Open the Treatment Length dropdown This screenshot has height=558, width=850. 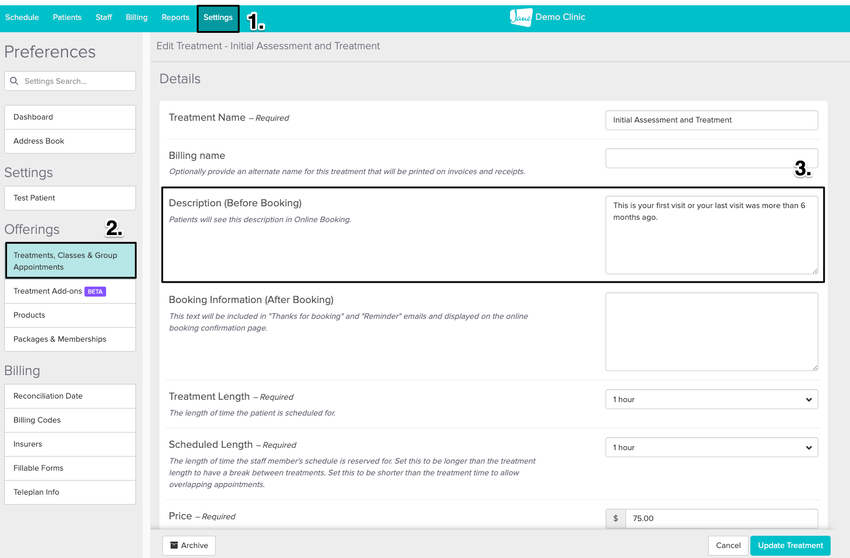tap(711, 399)
